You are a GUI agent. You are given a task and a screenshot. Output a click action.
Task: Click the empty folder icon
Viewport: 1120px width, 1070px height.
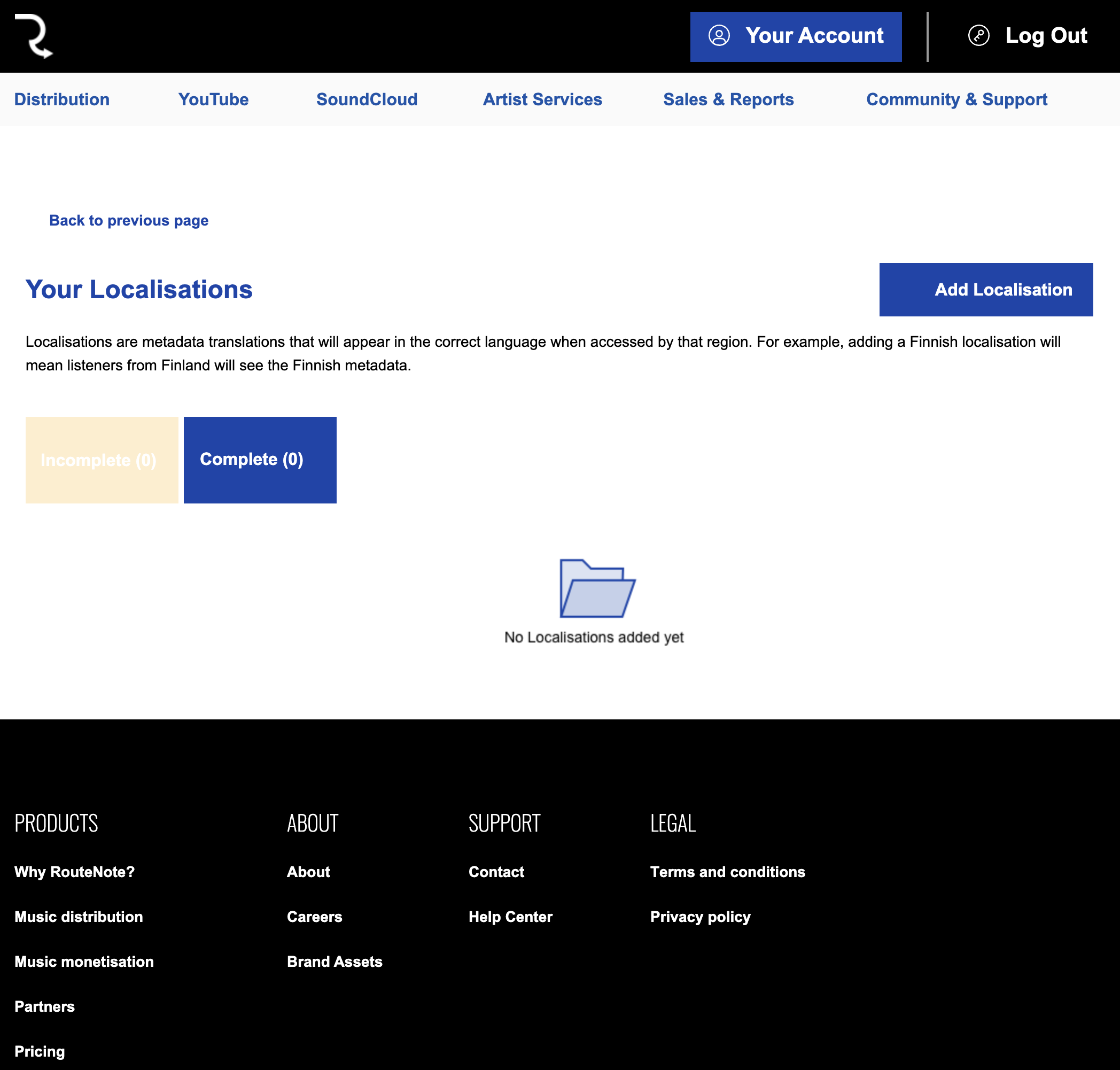pyautogui.click(x=596, y=588)
